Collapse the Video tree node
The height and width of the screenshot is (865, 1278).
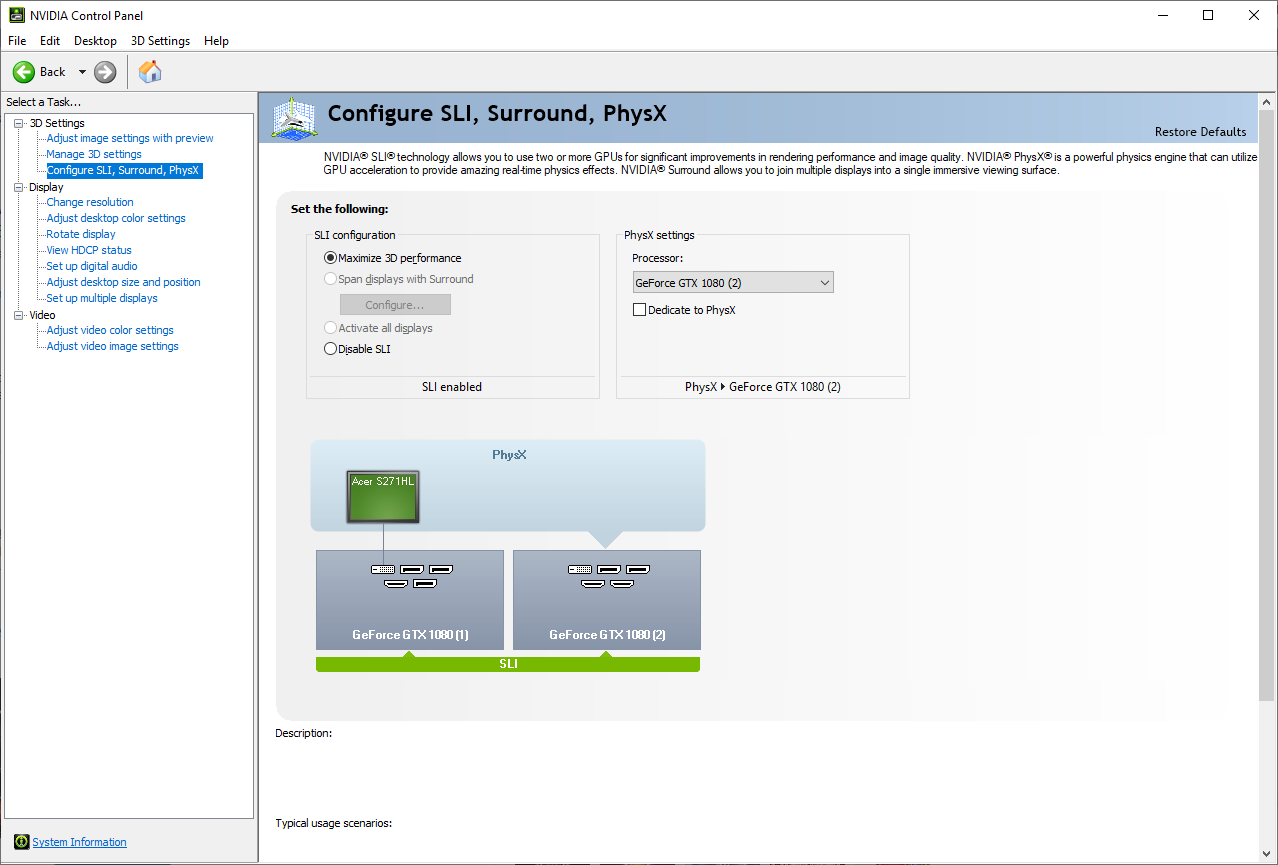pos(19,315)
